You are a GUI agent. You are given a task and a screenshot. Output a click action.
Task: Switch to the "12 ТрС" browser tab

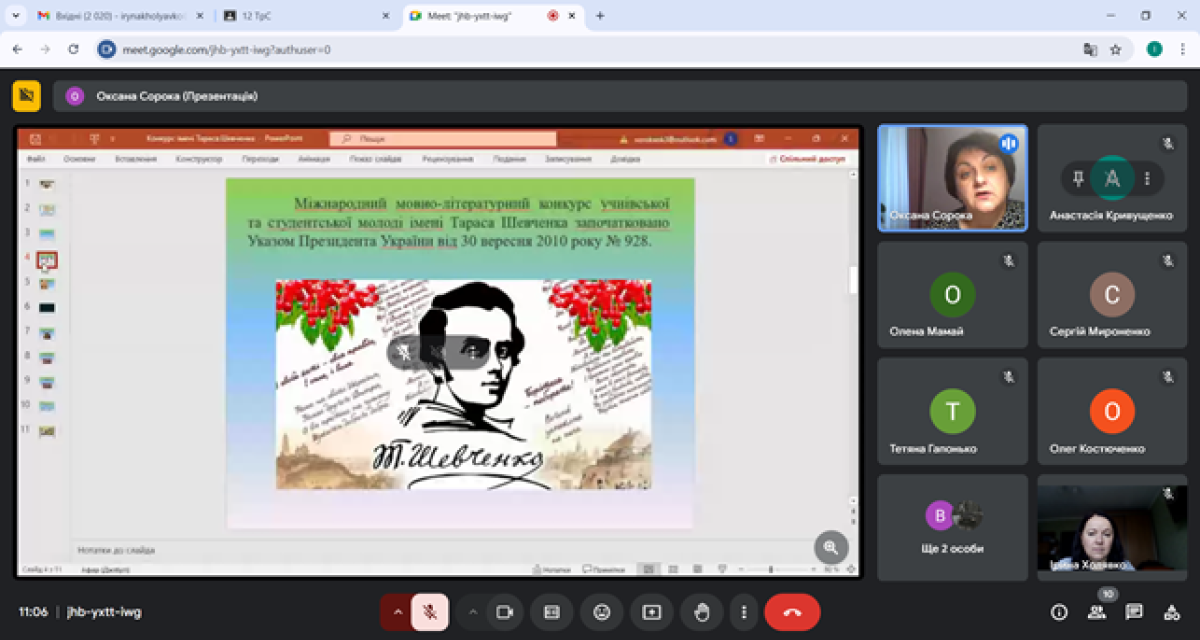[x=300, y=16]
